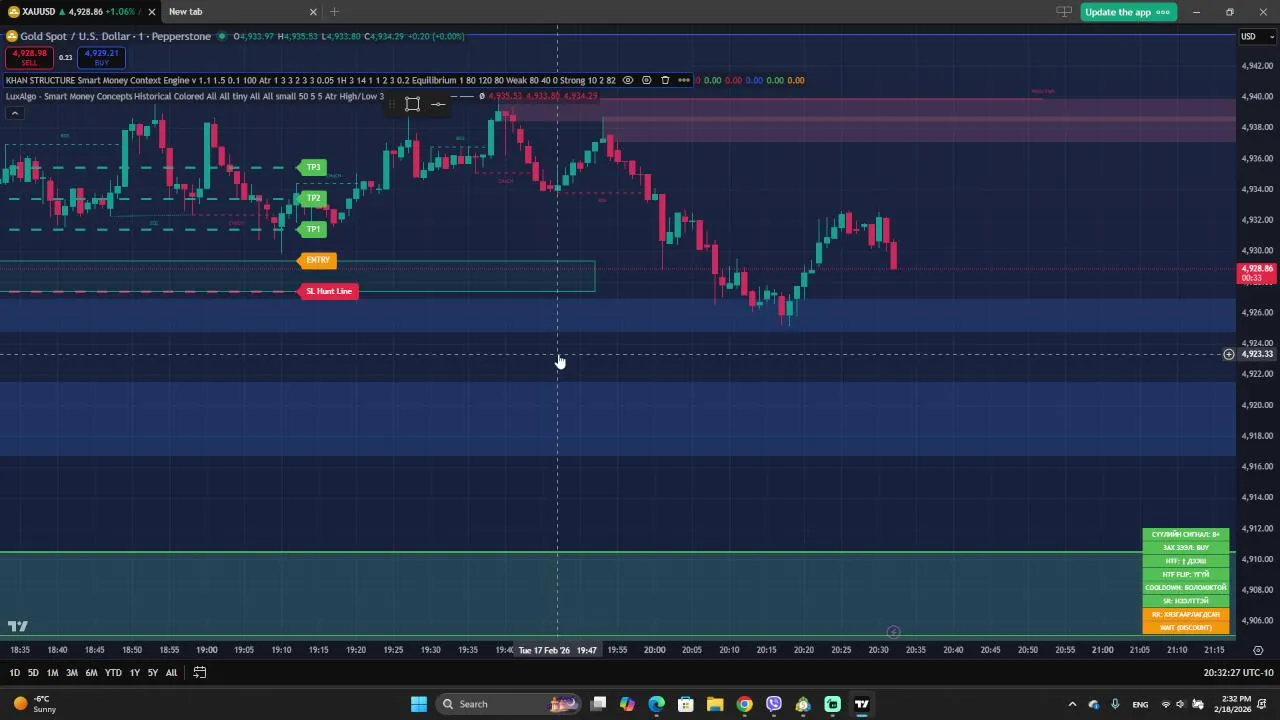Screen dimensions: 1280x720
Task: Click the lightning event marker on time axis
Action: (x=893, y=632)
